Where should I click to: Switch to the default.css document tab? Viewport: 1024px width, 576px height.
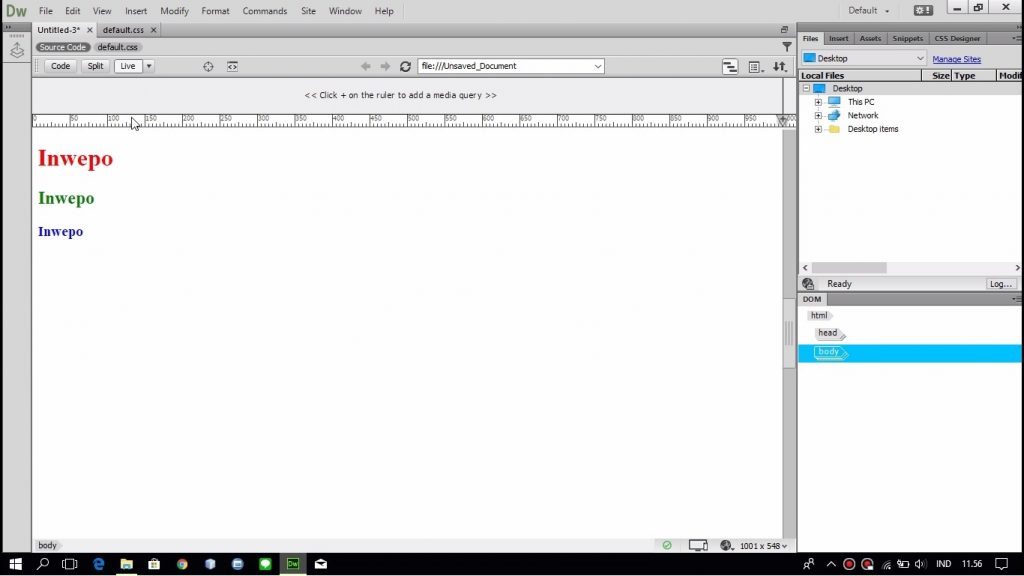123,30
